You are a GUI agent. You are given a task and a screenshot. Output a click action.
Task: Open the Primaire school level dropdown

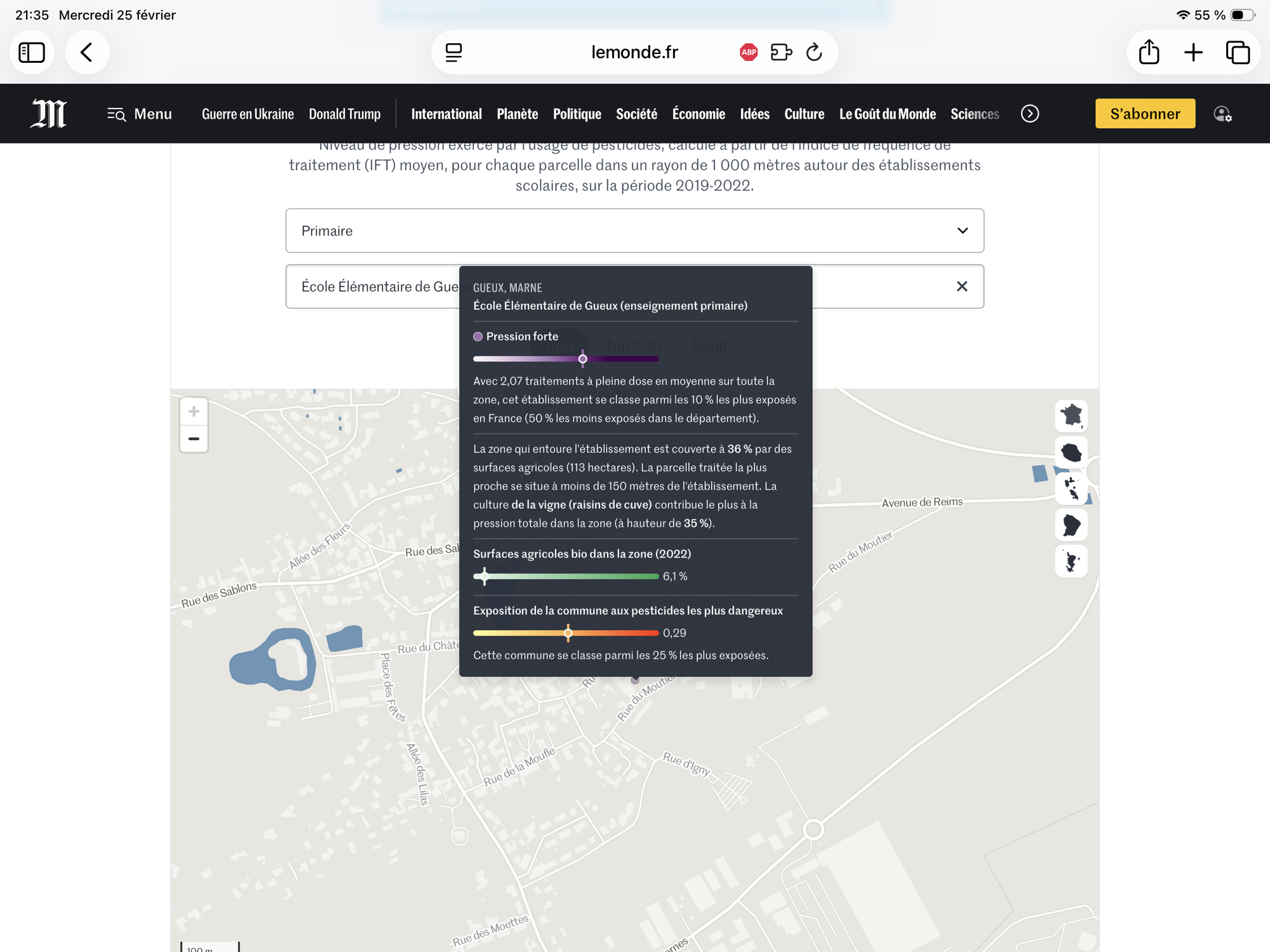(x=634, y=231)
